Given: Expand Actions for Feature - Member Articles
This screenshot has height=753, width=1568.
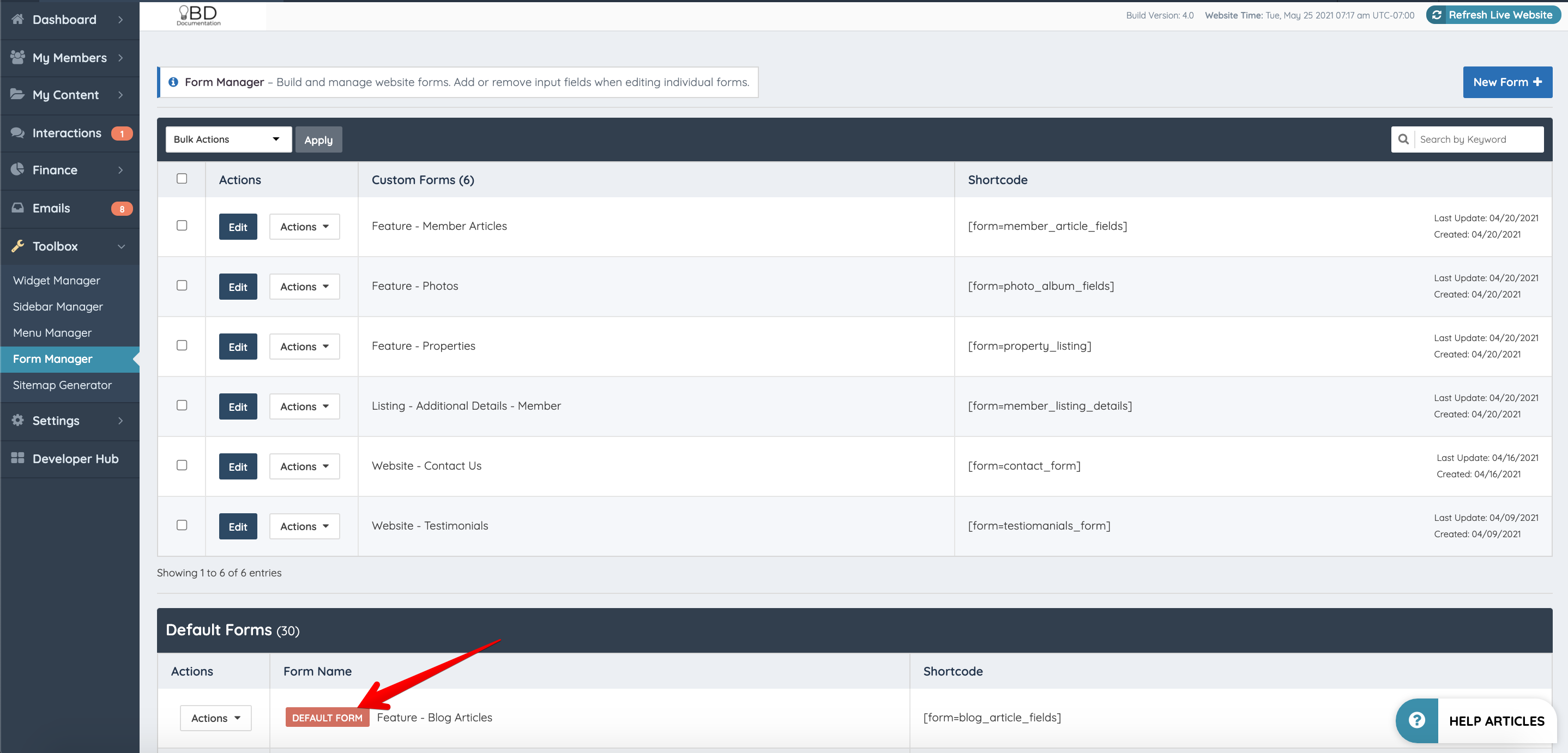Looking at the screenshot, I should coord(304,226).
